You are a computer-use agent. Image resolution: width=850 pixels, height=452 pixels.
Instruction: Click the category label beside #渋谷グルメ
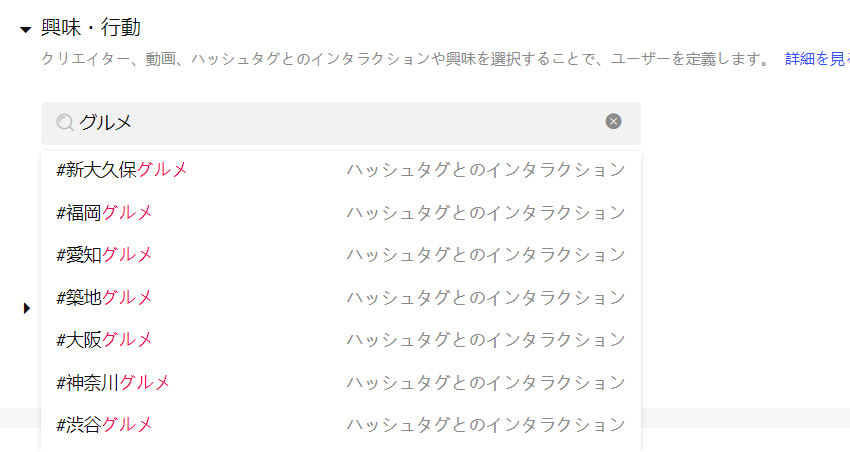pyautogui.click(x=486, y=424)
